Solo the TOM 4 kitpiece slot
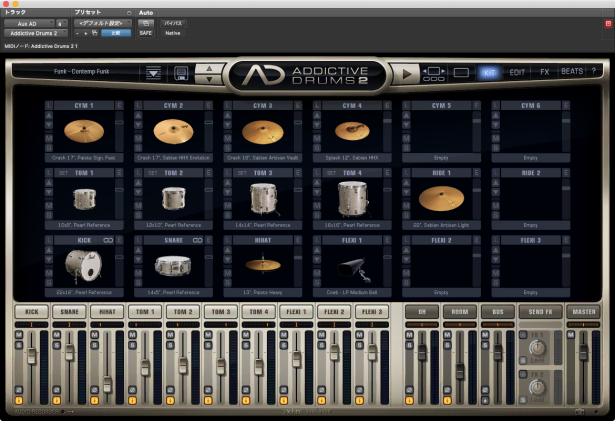Image resolution: width=615 pixels, height=421 pixels. tap(317, 215)
